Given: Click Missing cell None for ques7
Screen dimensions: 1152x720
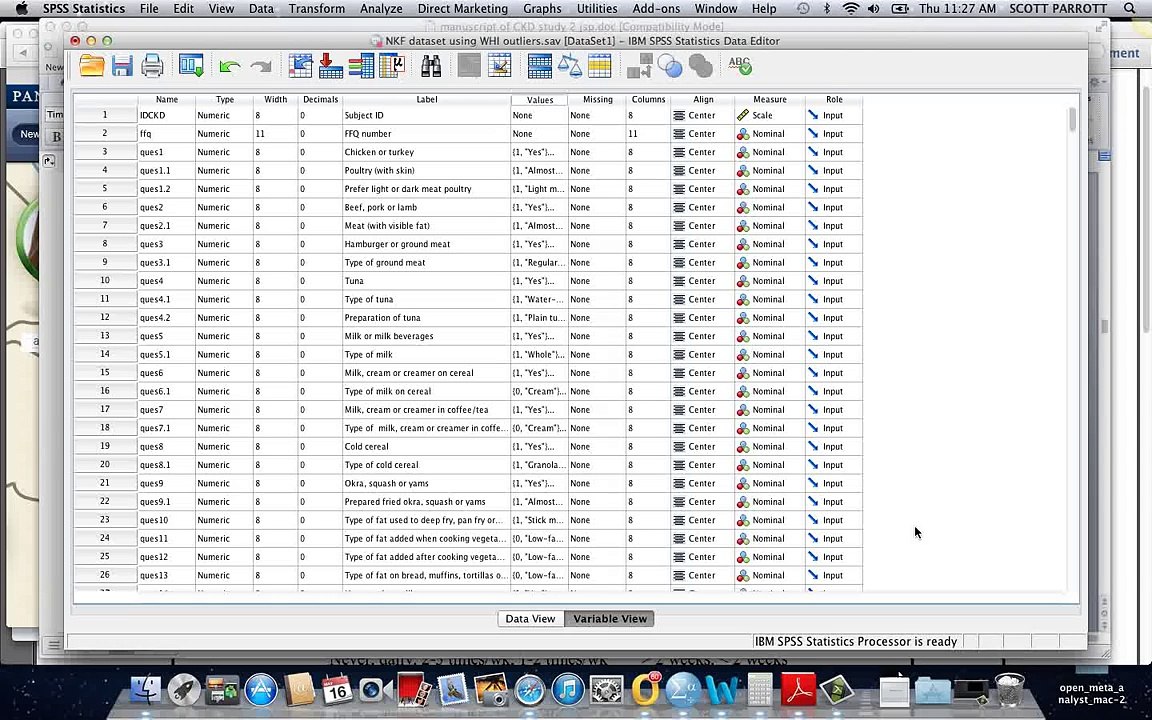Looking at the screenshot, I should (x=597, y=409).
